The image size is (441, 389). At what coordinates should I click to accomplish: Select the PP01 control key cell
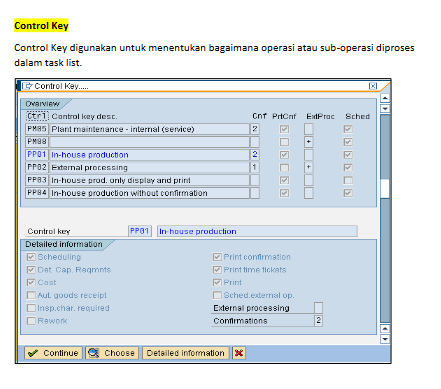tap(37, 154)
